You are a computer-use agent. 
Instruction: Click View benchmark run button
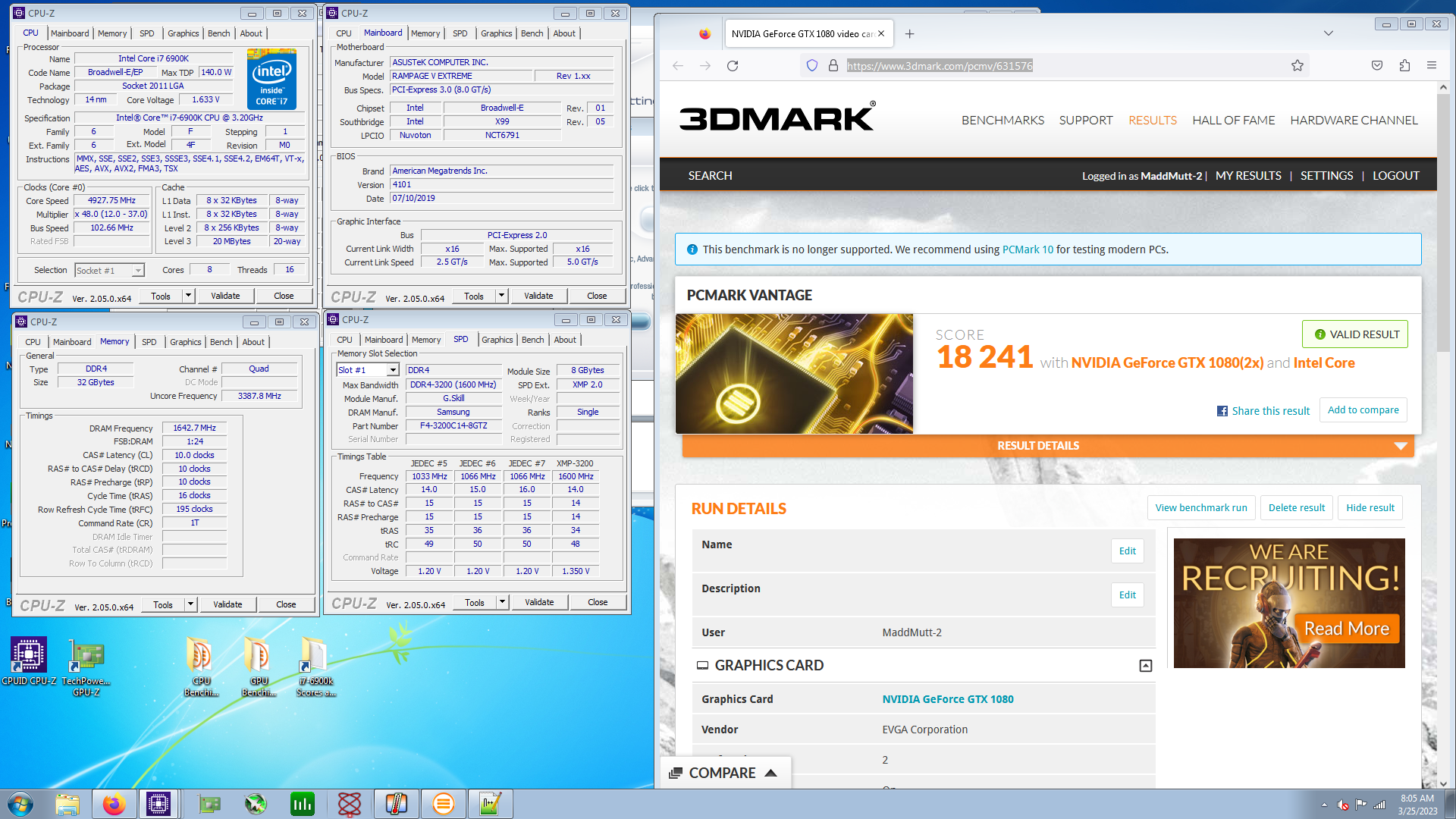pyautogui.click(x=1201, y=508)
